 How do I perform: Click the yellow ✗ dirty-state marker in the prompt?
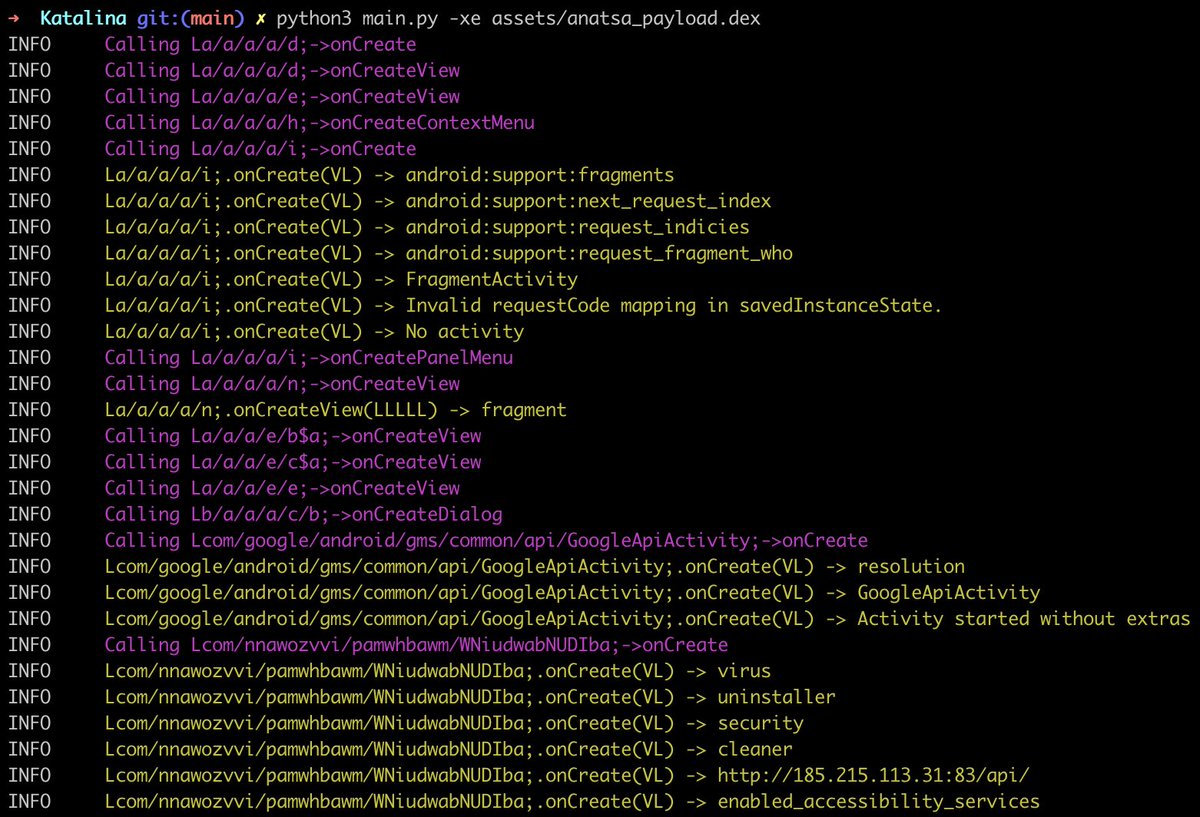tap(262, 19)
